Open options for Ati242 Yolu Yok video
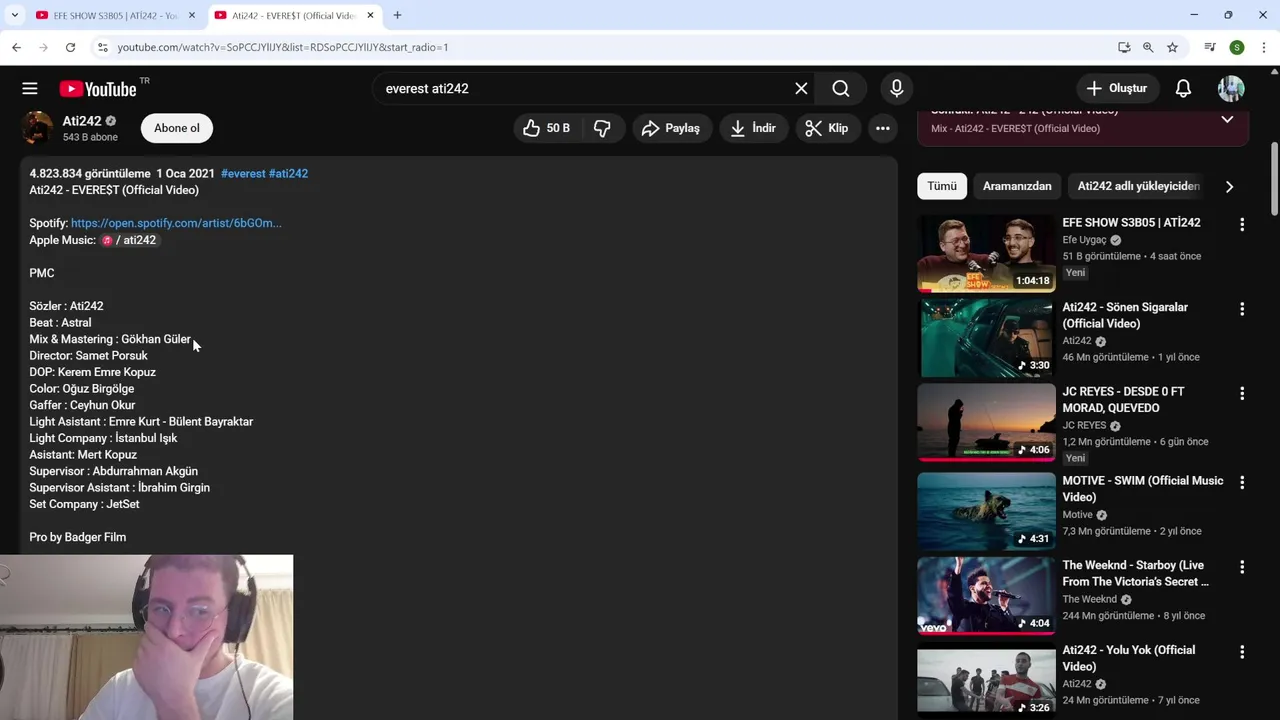 coord(1242,652)
